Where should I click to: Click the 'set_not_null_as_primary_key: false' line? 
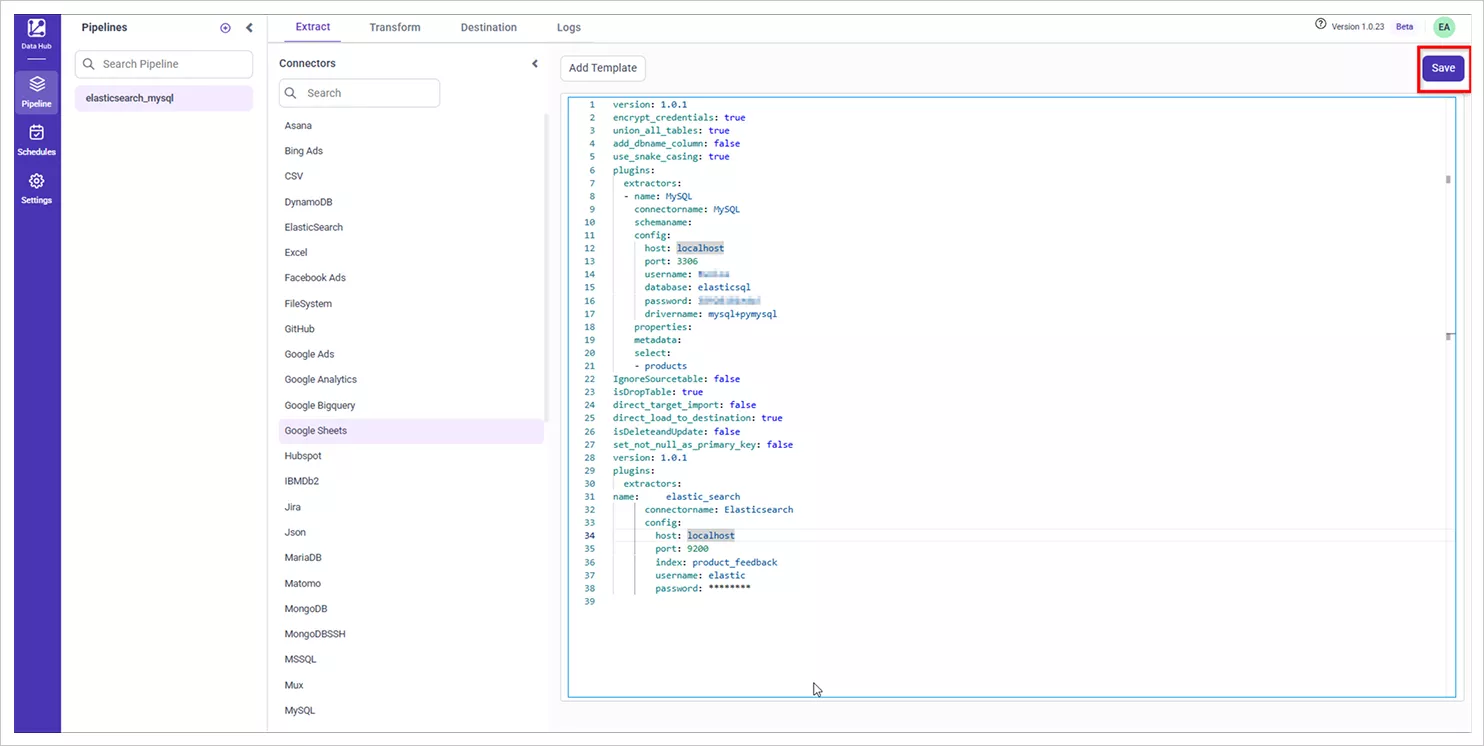click(x=703, y=444)
